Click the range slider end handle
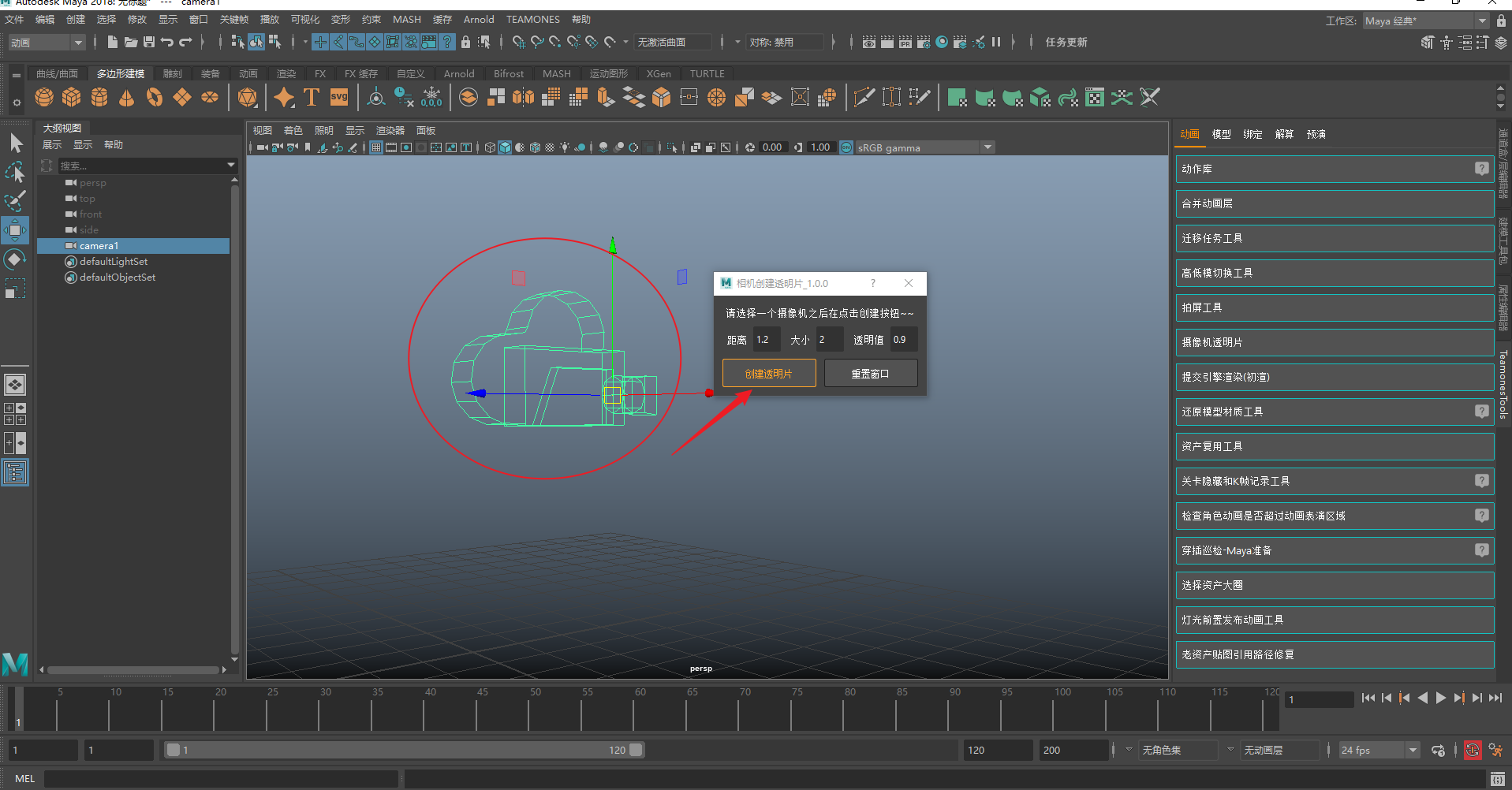Screen dimensions: 1512x790 (636, 750)
